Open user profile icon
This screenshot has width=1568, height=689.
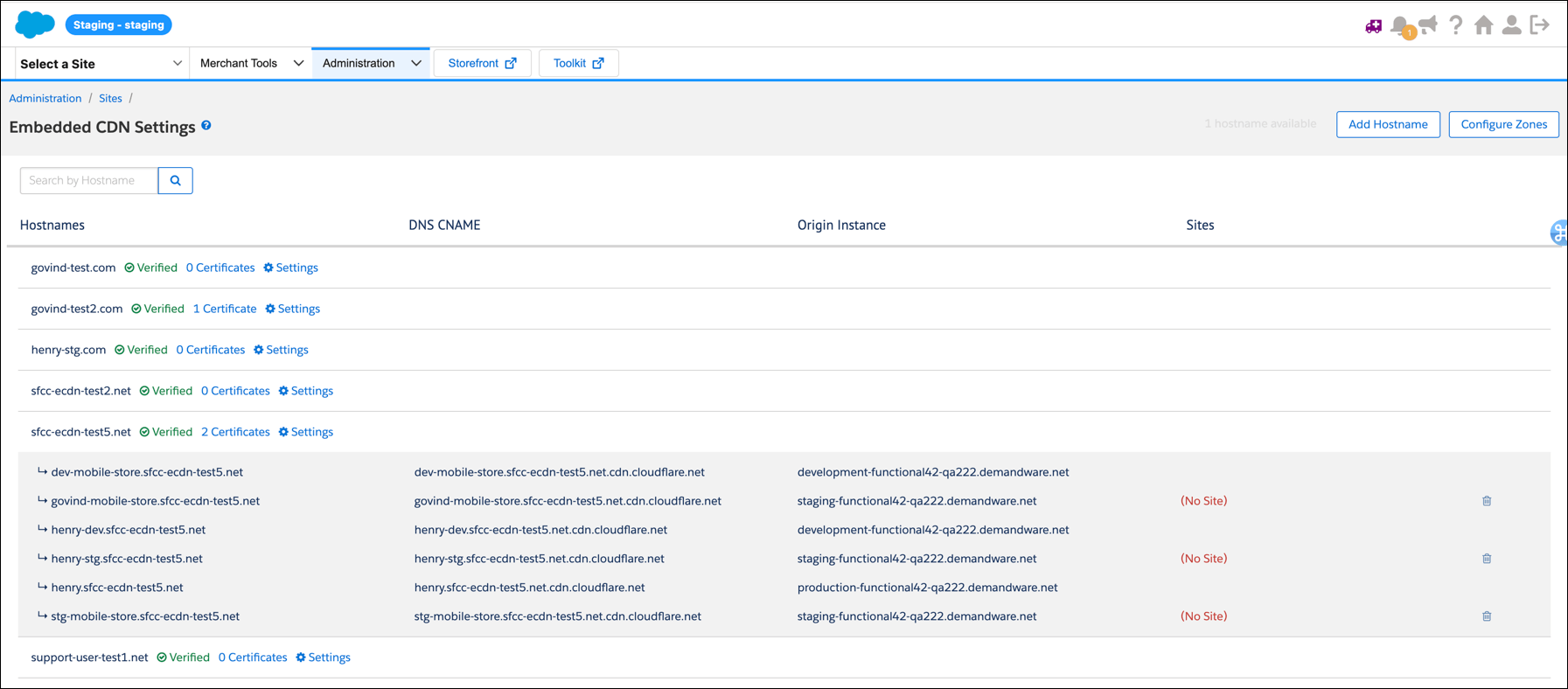(1511, 24)
